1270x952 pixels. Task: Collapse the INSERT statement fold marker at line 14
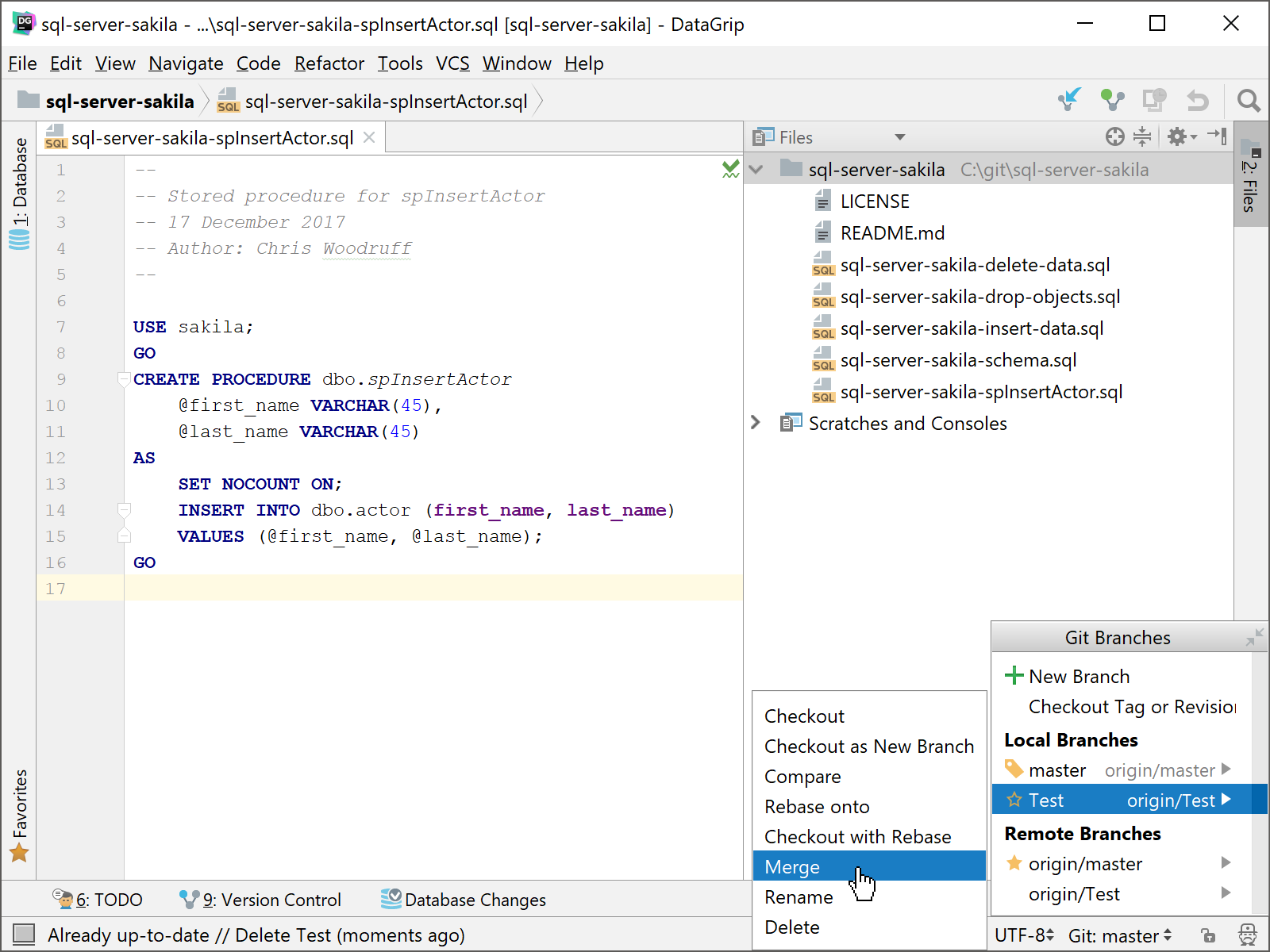tap(124, 510)
